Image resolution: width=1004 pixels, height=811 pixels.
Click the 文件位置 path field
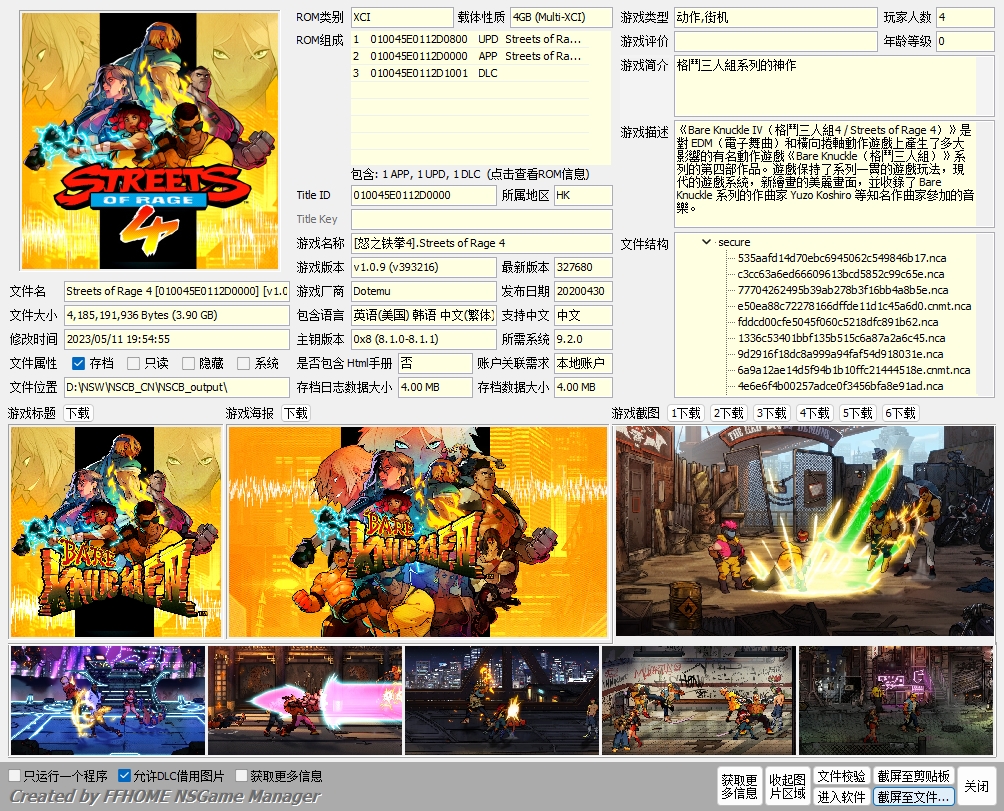tap(176, 387)
